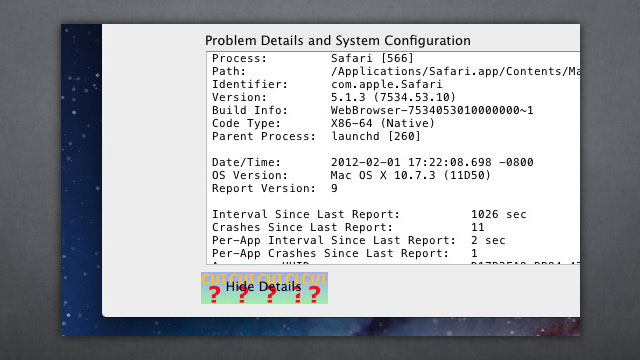
Task: Click the Per-App Crashes Since Last Report line
Action: click(344, 253)
